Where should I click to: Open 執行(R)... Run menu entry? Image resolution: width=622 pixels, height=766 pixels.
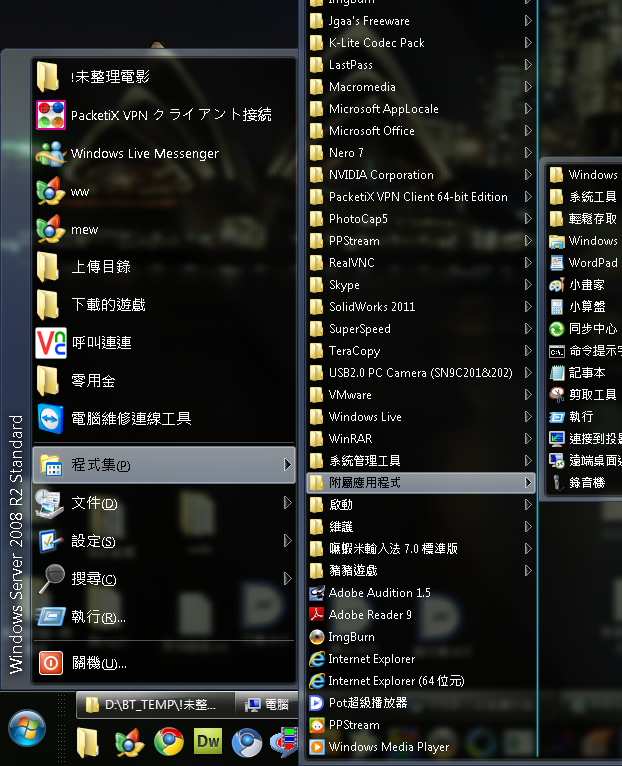tap(164, 617)
